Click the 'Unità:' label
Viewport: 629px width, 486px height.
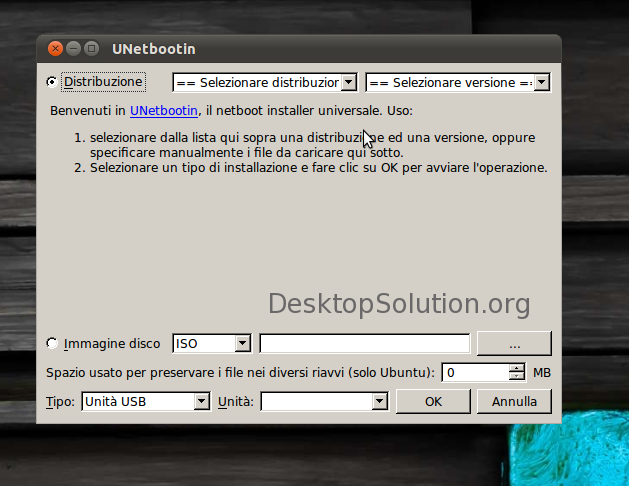(x=236, y=402)
